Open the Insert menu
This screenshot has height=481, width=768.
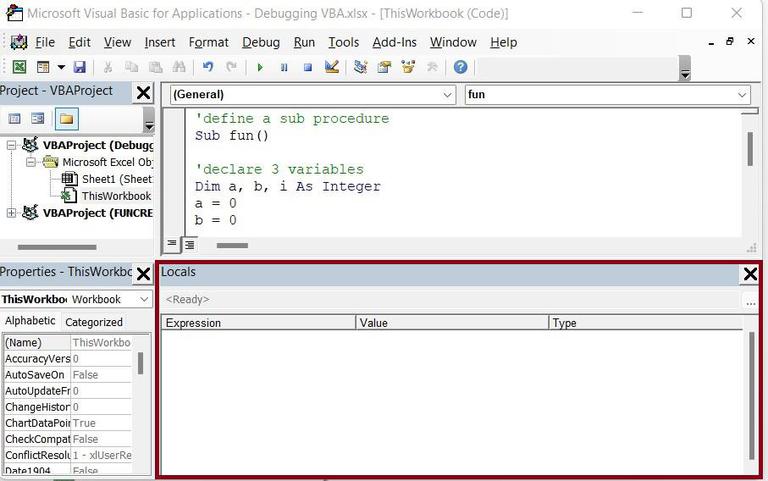[x=160, y=43]
